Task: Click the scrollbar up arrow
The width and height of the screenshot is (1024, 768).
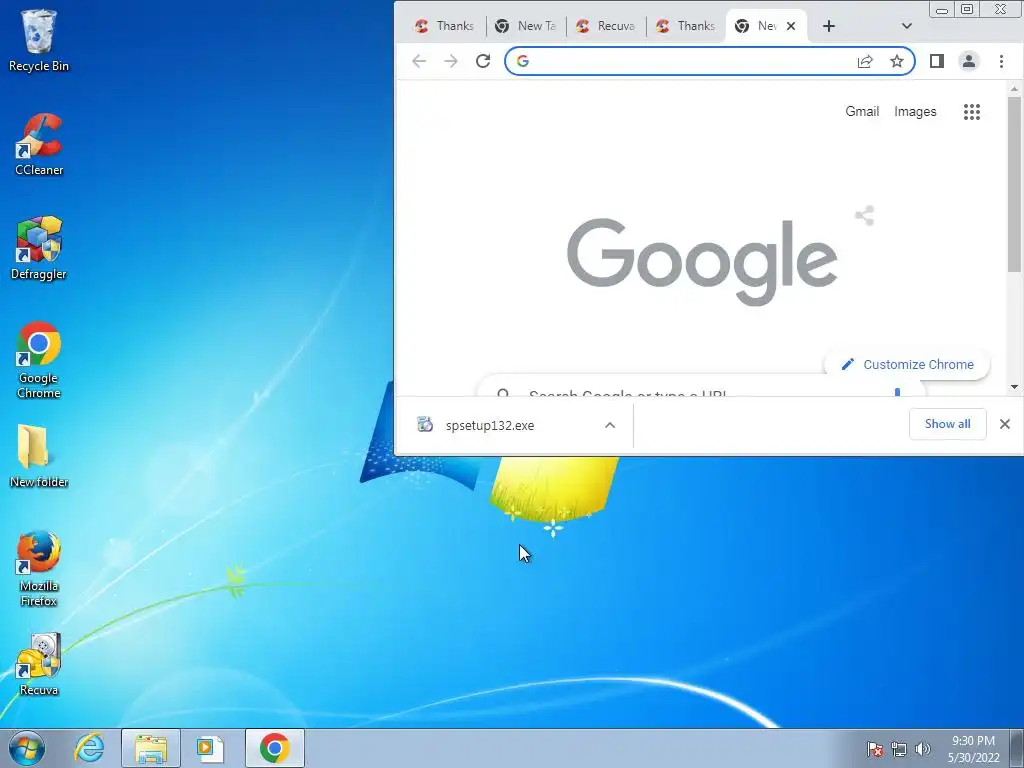Action: 1014,89
